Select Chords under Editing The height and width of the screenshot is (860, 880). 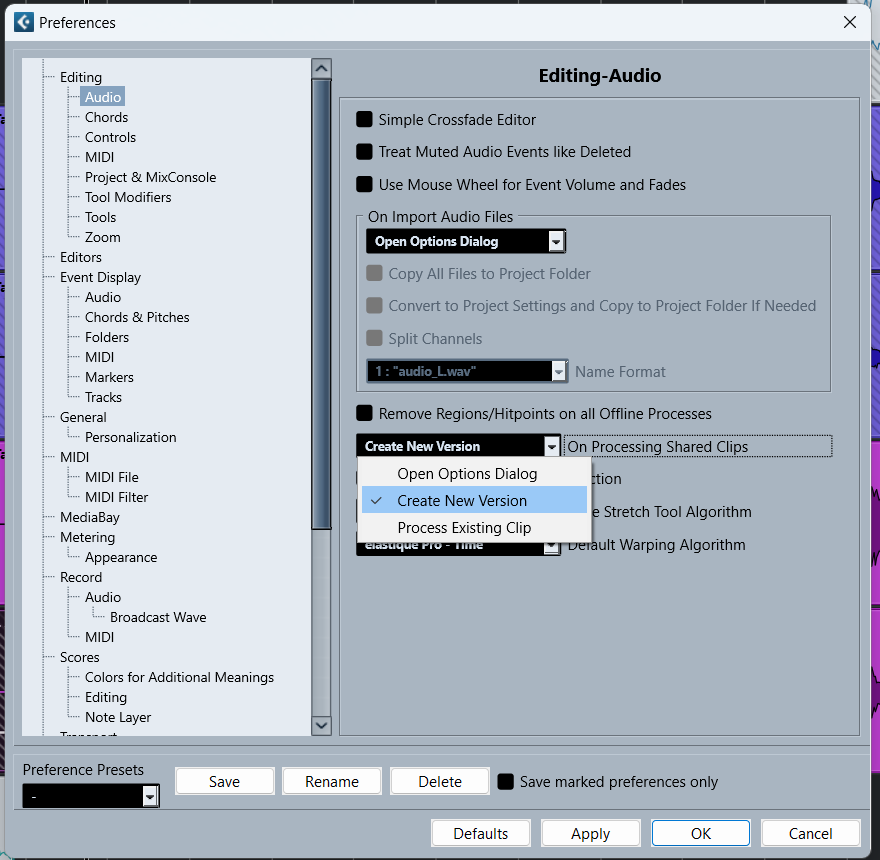(x=106, y=117)
